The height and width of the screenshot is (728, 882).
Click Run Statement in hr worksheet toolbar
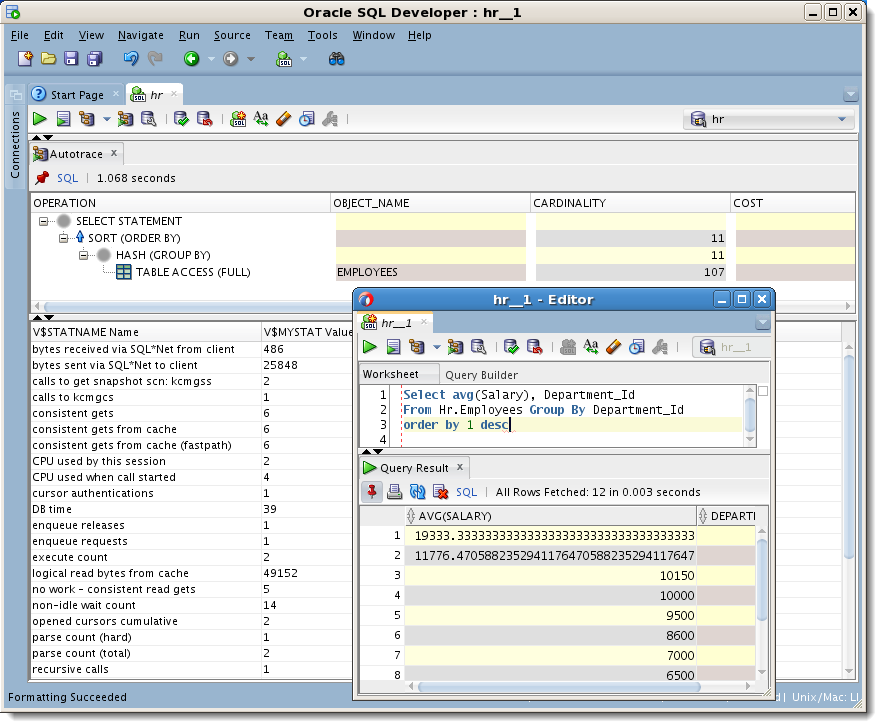[40, 119]
